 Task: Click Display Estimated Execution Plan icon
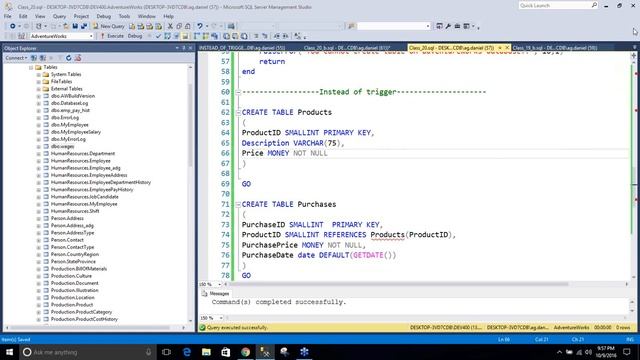click(167, 36)
